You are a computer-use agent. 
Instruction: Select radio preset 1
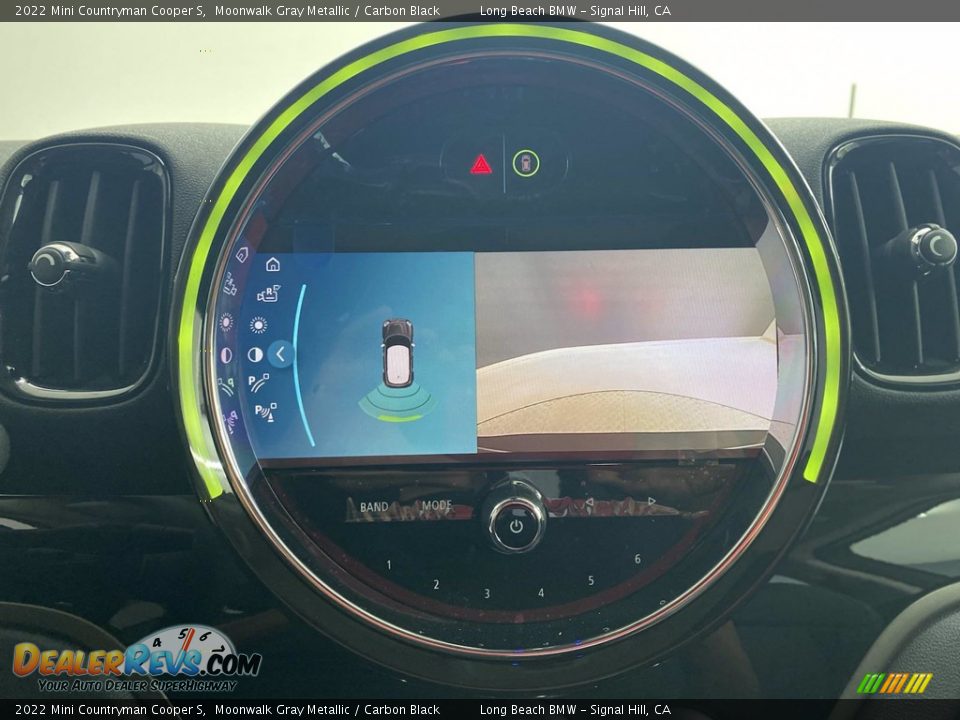point(389,565)
